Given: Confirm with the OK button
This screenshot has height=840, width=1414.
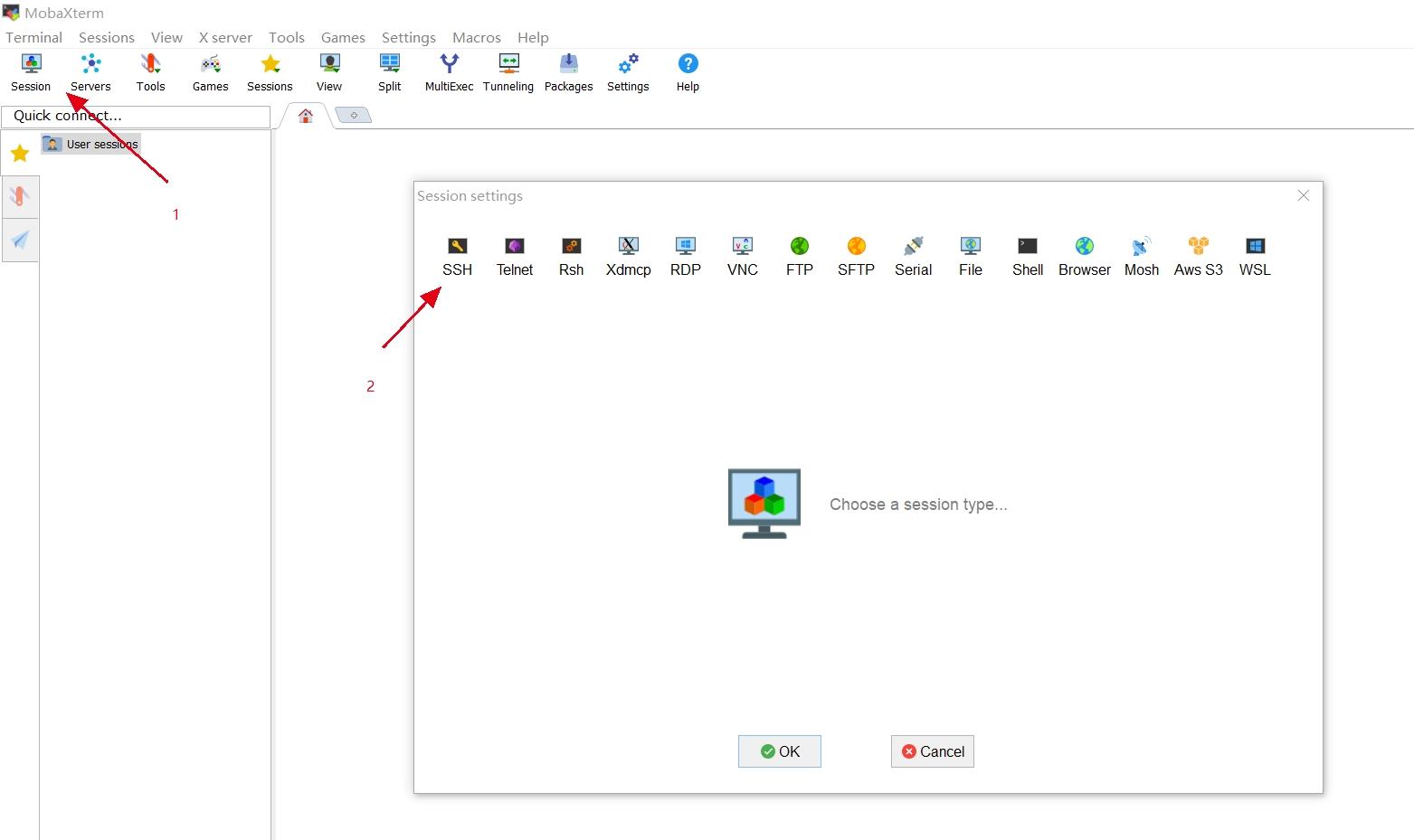Looking at the screenshot, I should pos(780,751).
